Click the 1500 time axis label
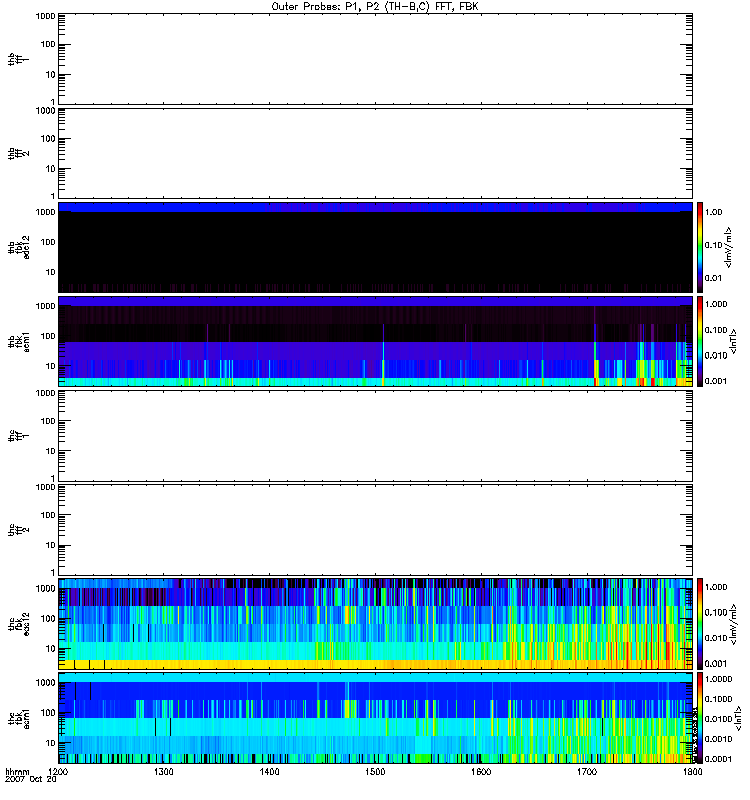The width and height of the screenshot is (750, 800). [x=374, y=773]
